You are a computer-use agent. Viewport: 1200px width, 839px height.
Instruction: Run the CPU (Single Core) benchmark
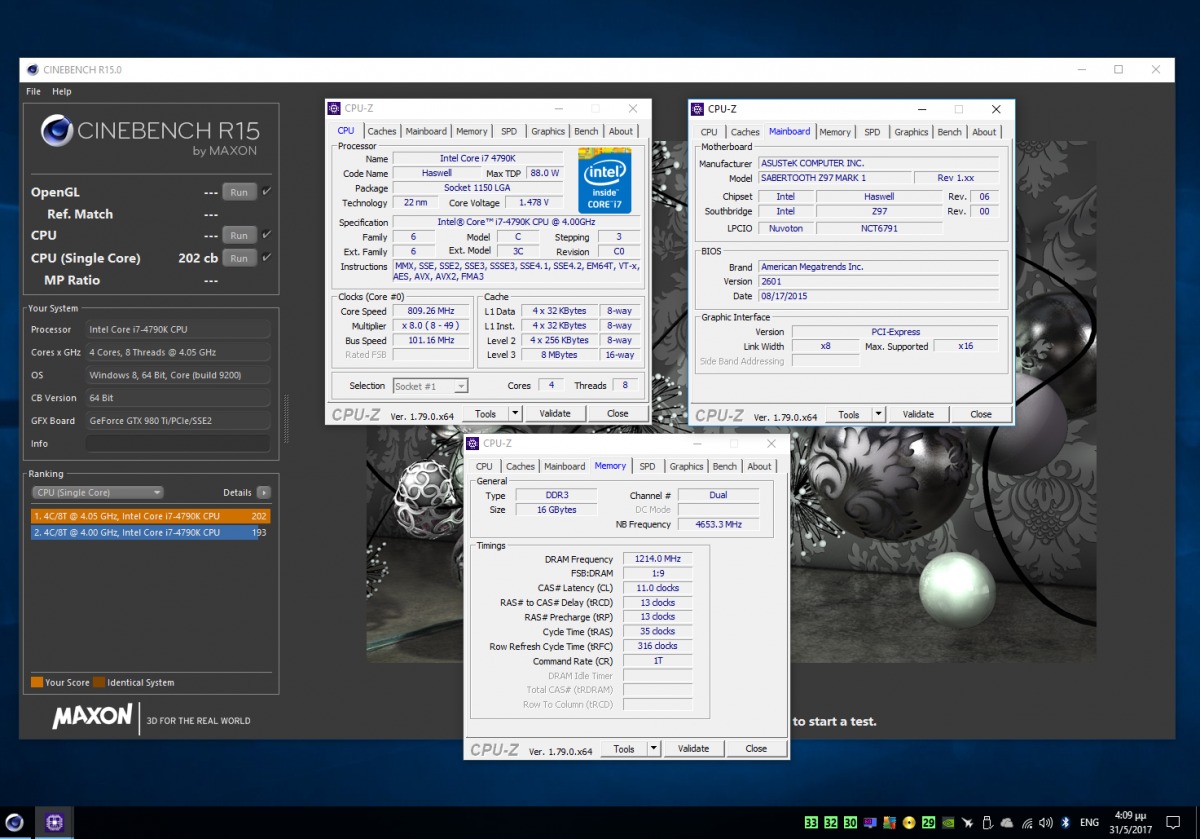click(x=239, y=258)
